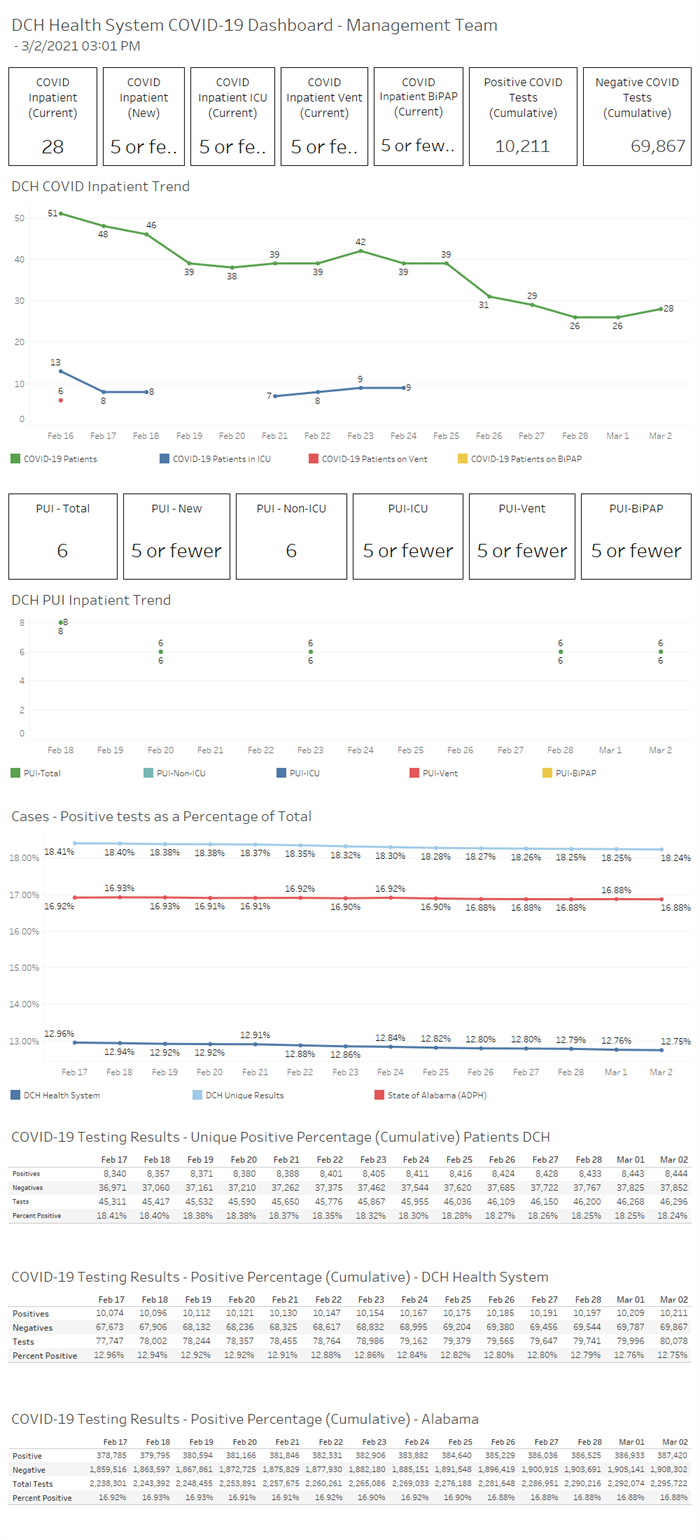Select the COVID Inpatient BiPAP (Current) card

pos(418,117)
